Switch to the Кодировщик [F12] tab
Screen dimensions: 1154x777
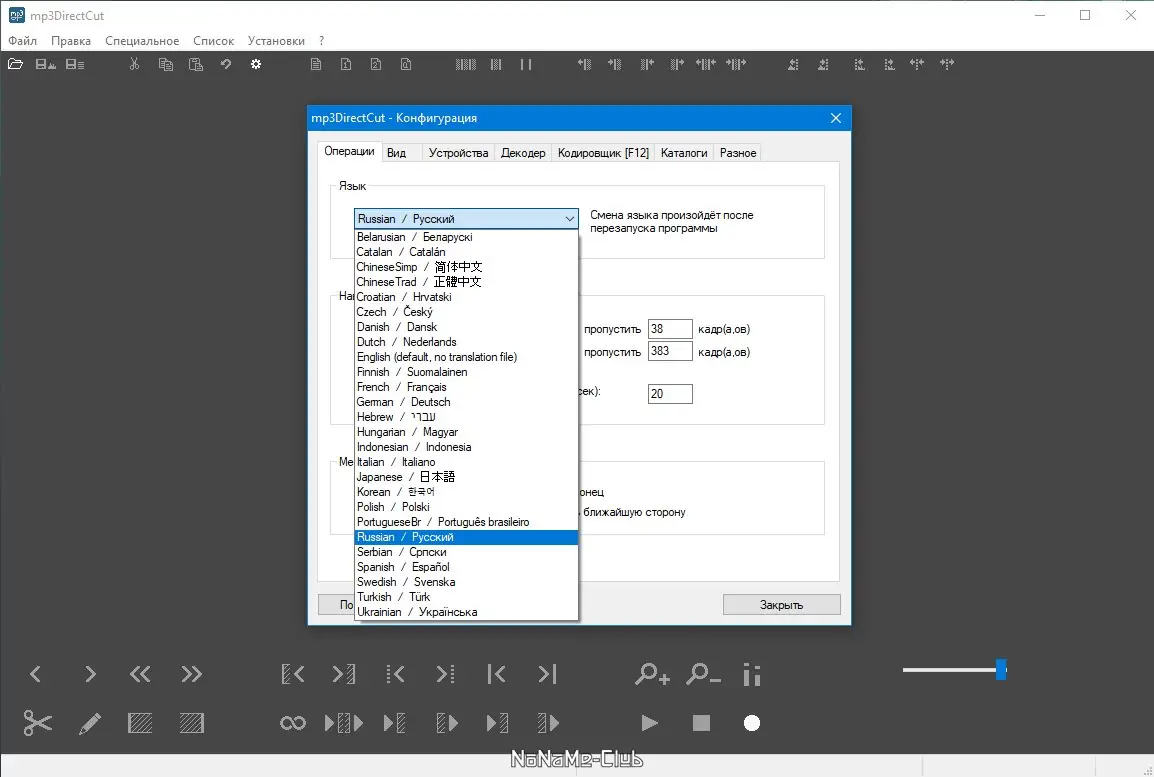[603, 153]
